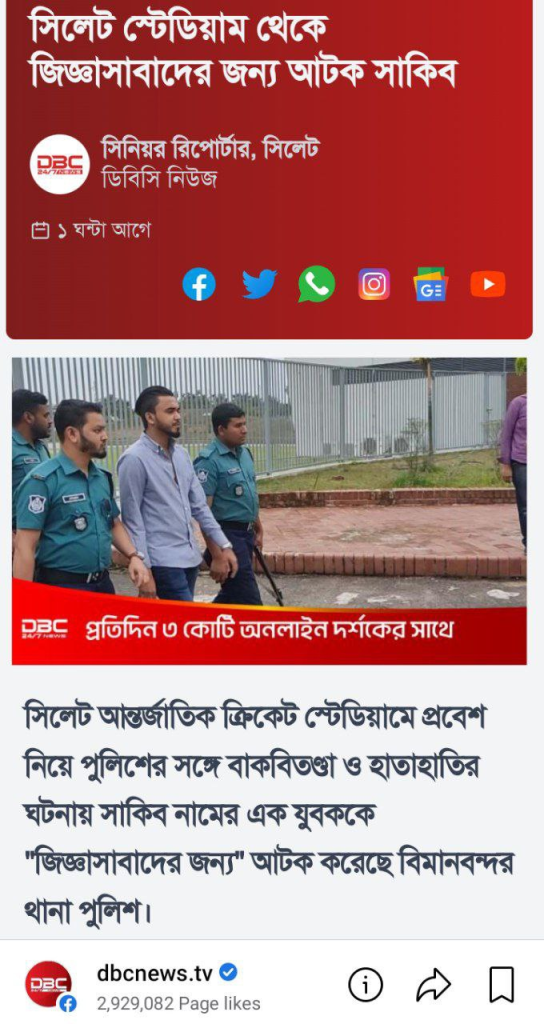Share article via Facebook icon

199,285
